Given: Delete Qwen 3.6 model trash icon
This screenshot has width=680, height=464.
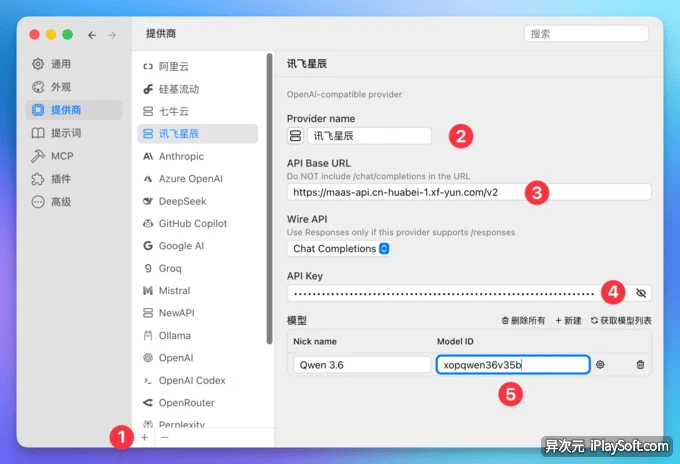Looking at the screenshot, I should (640, 365).
